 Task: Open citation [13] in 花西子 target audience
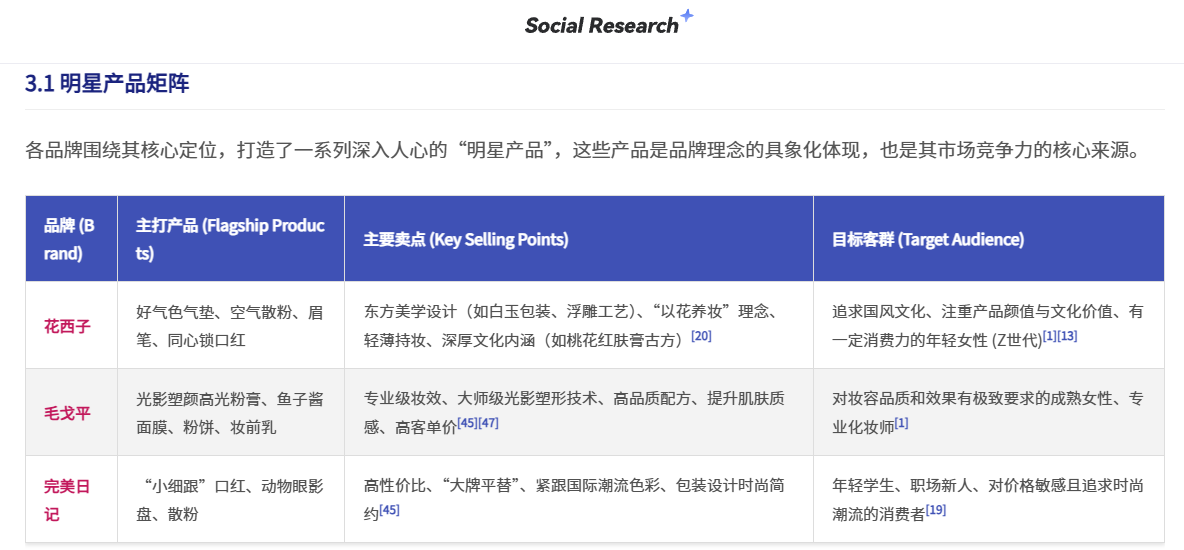1068,336
